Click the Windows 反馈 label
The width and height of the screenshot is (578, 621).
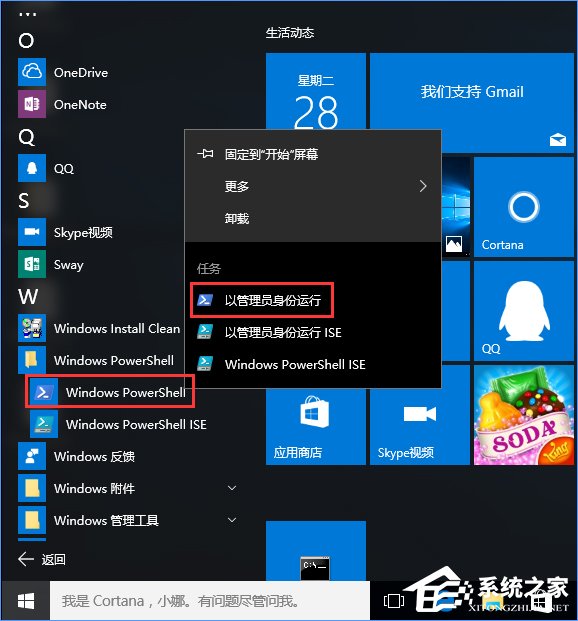[x=94, y=456]
